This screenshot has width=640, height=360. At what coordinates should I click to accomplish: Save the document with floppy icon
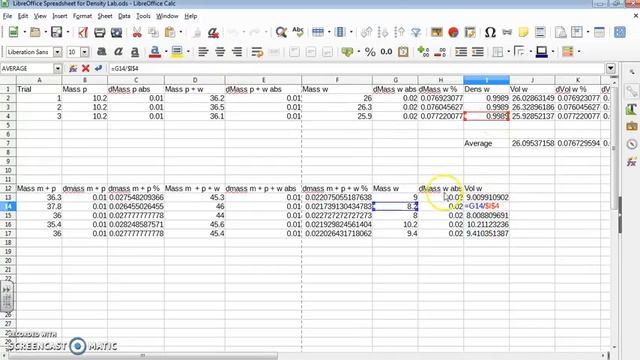[x=57, y=32]
